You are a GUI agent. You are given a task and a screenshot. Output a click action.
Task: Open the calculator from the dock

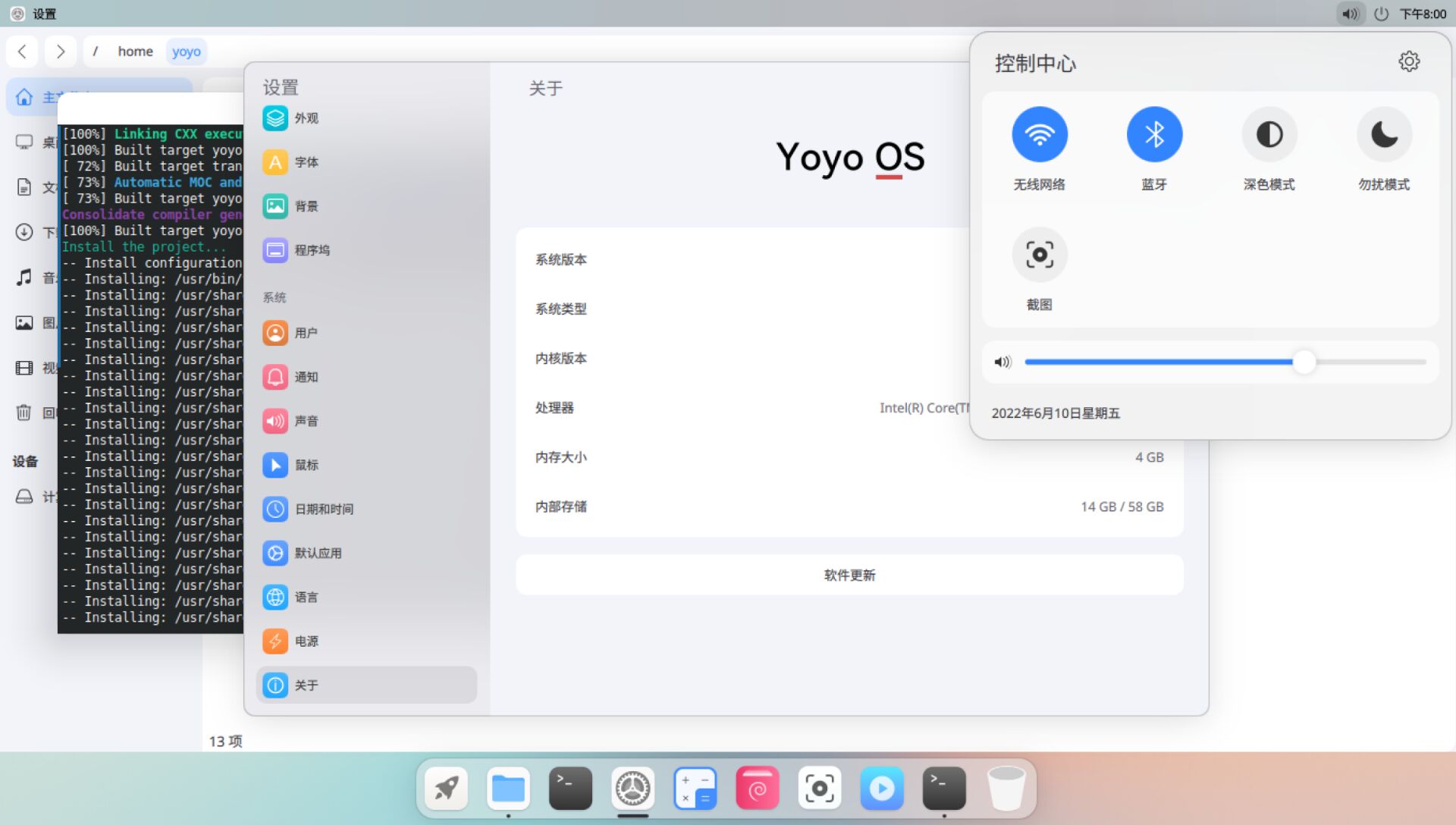(x=695, y=788)
